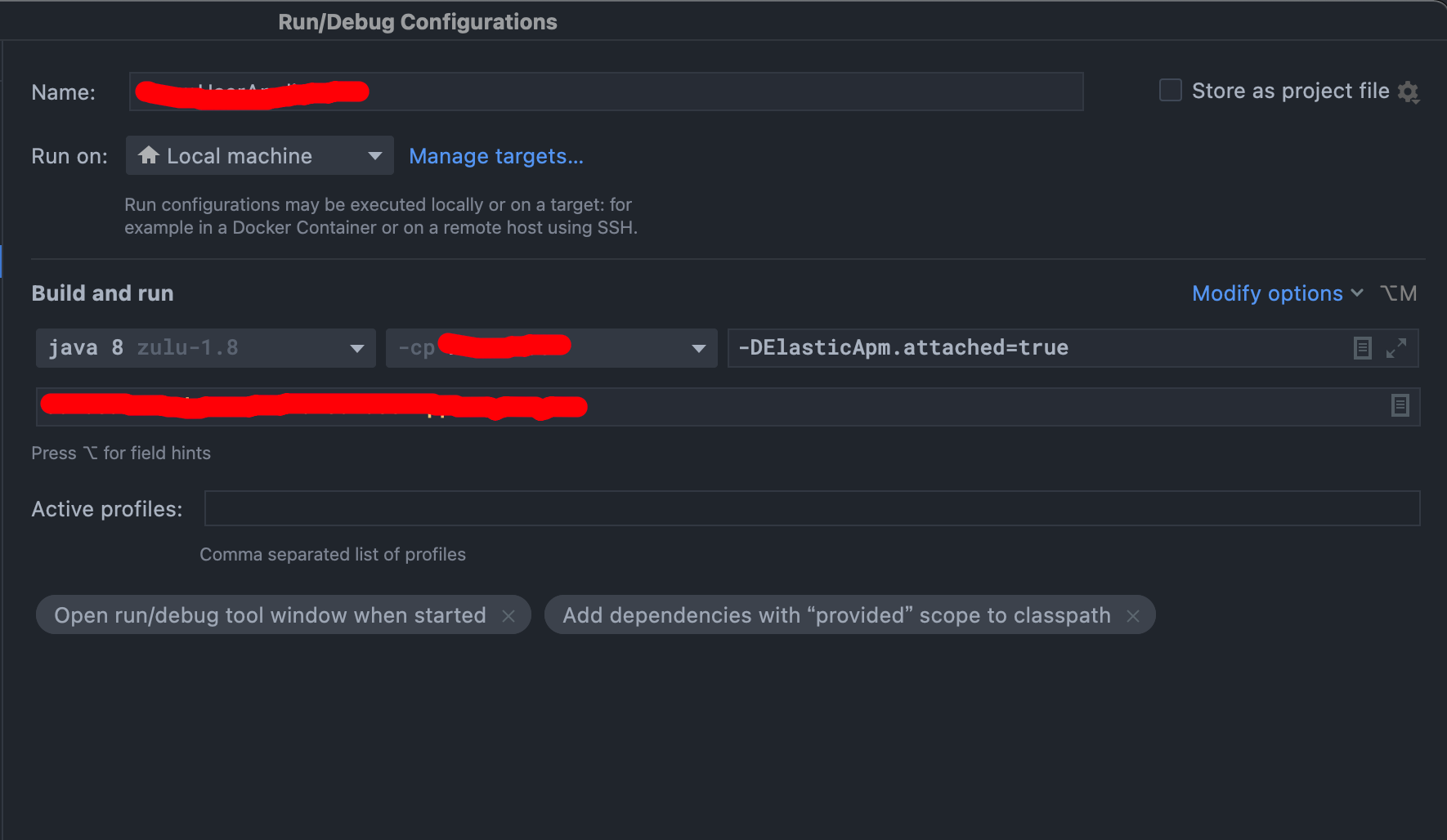This screenshot has width=1447, height=840.
Task: Remove the Open run/debug tool window tag
Action: click(x=509, y=615)
